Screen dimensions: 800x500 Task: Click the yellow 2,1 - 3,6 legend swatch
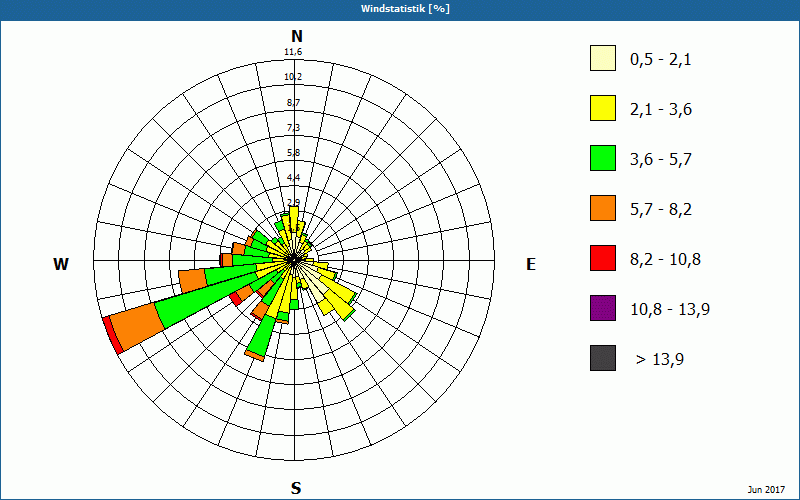click(x=603, y=108)
